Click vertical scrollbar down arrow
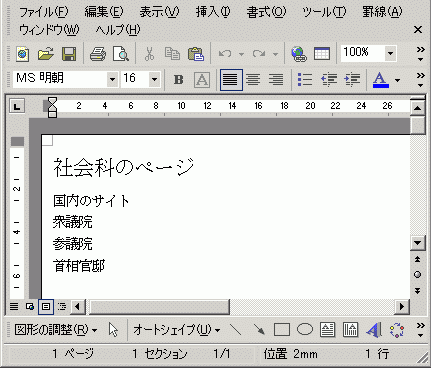The image size is (431, 368). [418, 243]
